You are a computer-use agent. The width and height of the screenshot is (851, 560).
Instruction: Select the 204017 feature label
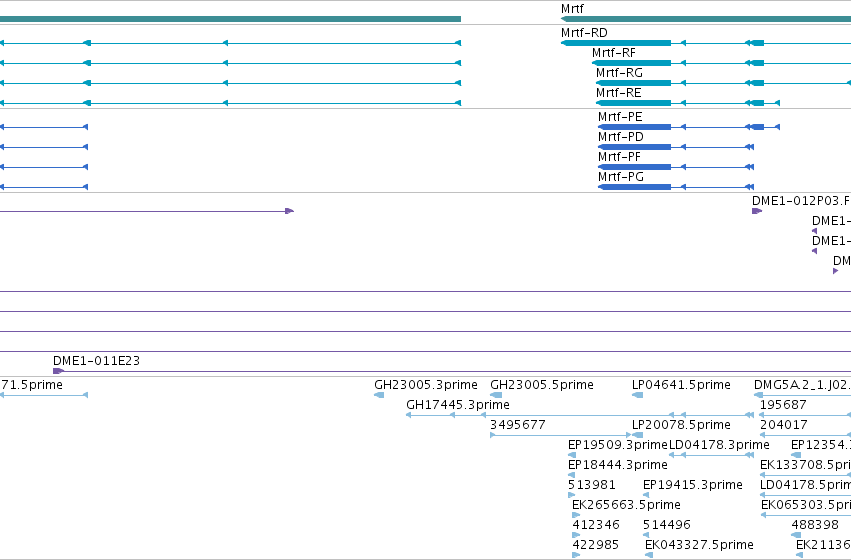tap(784, 425)
